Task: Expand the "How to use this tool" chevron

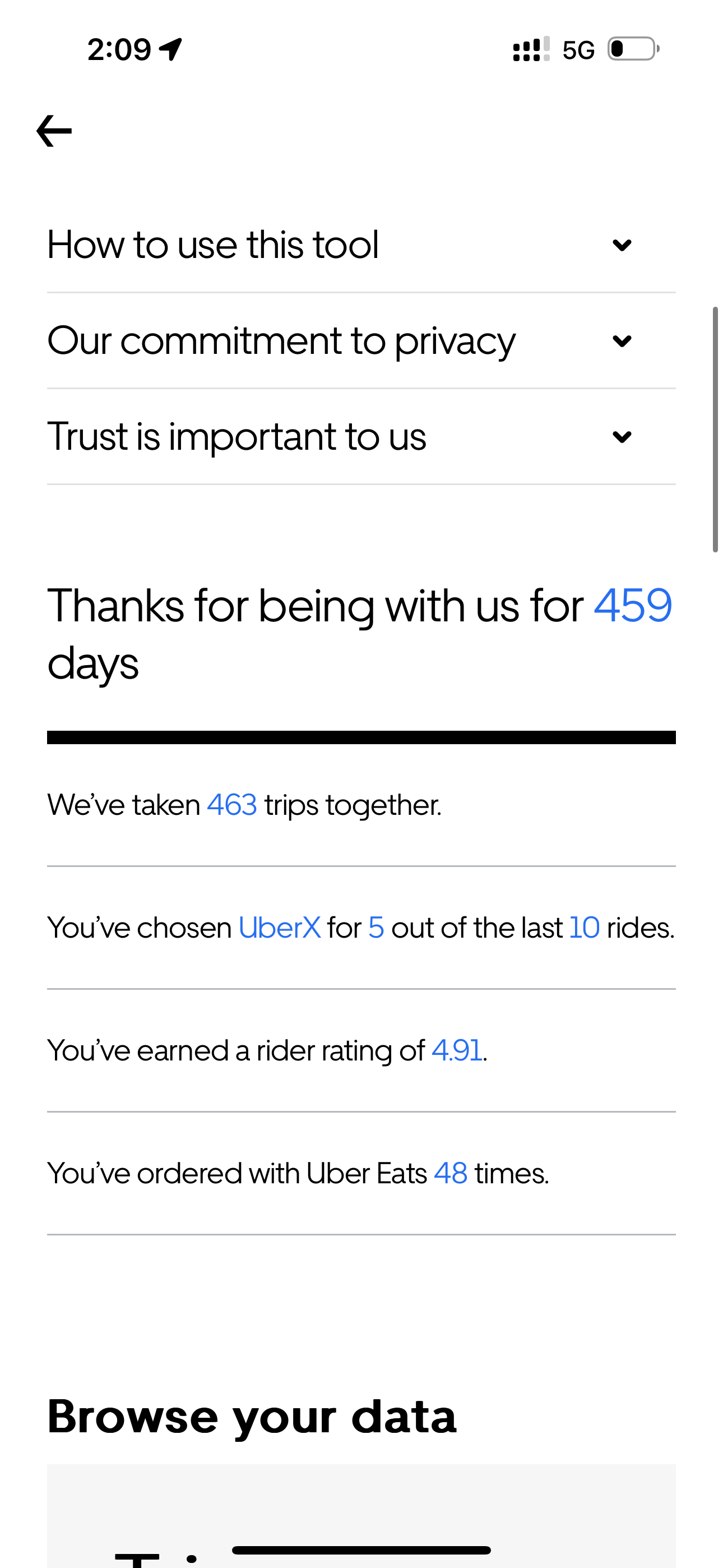Action: [622, 245]
